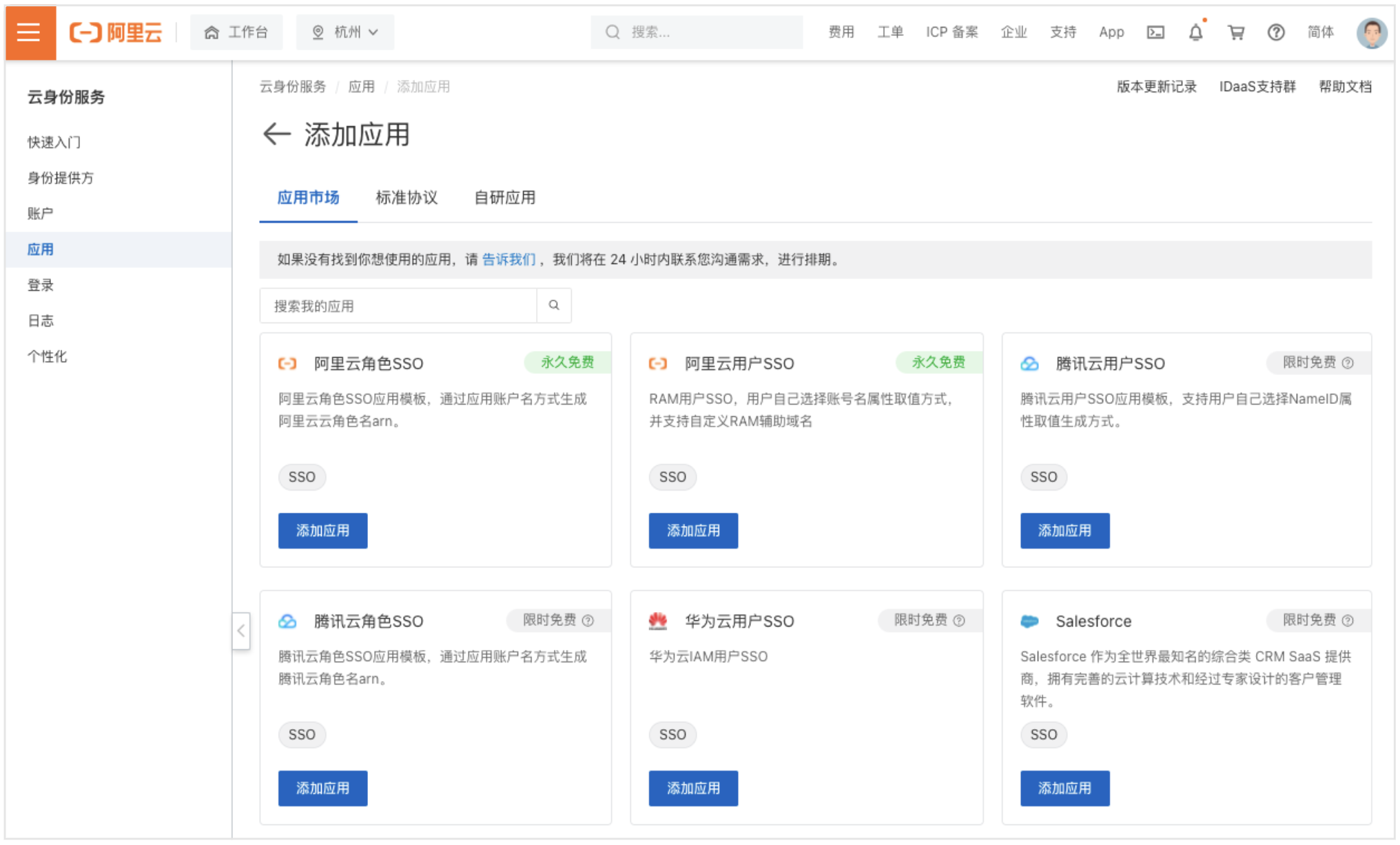Open 版本更新记录 link
The height and width of the screenshot is (845, 1400).
1156,87
